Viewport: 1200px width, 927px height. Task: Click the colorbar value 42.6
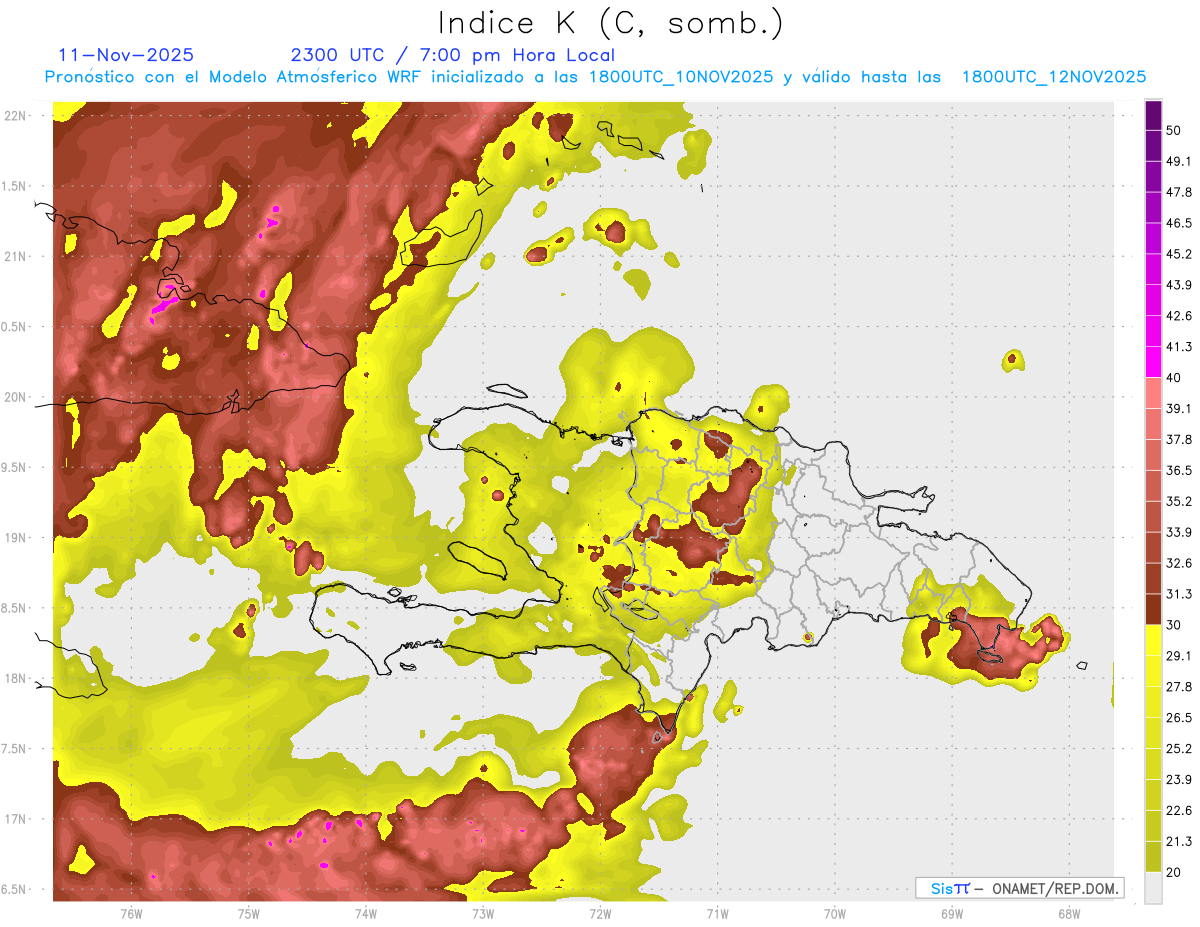click(x=1179, y=316)
